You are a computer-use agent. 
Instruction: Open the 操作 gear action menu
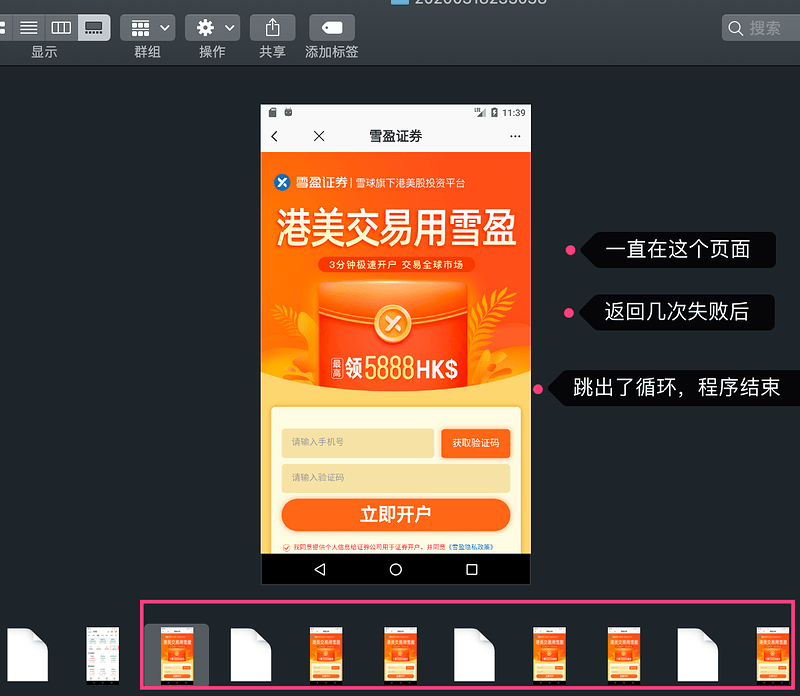point(212,28)
